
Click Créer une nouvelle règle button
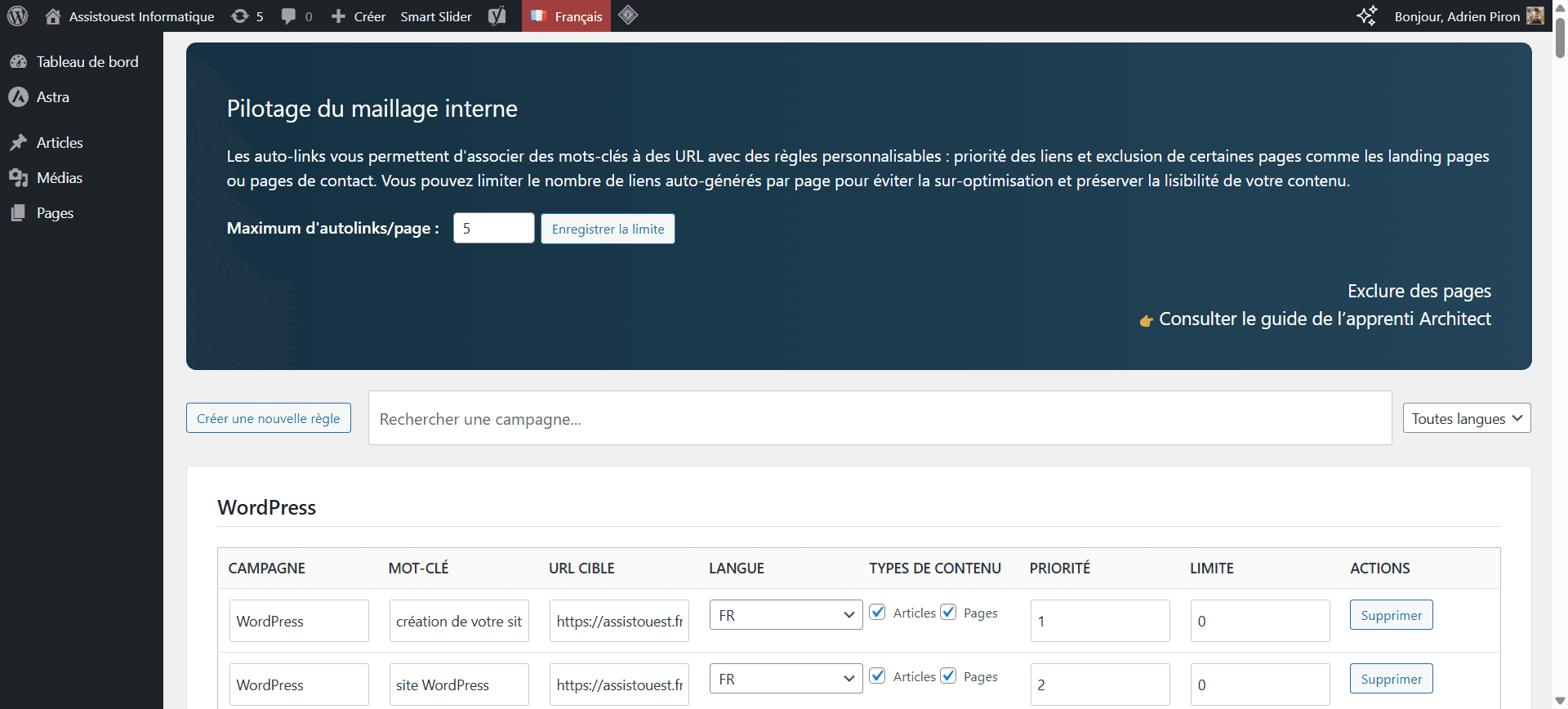(x=268, y=418)
